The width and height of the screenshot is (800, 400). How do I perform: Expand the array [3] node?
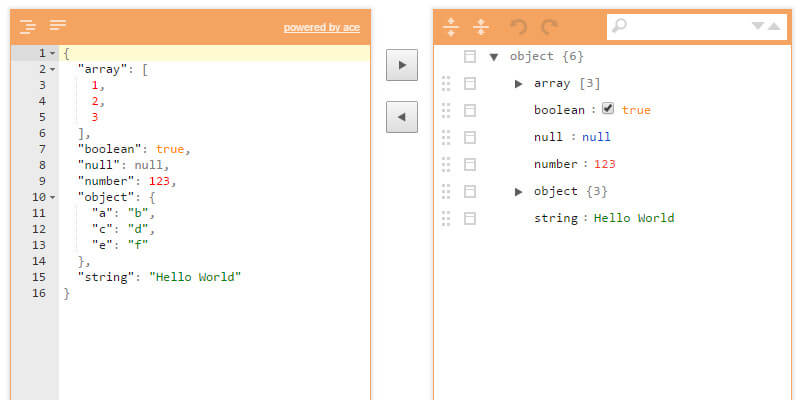518,84
